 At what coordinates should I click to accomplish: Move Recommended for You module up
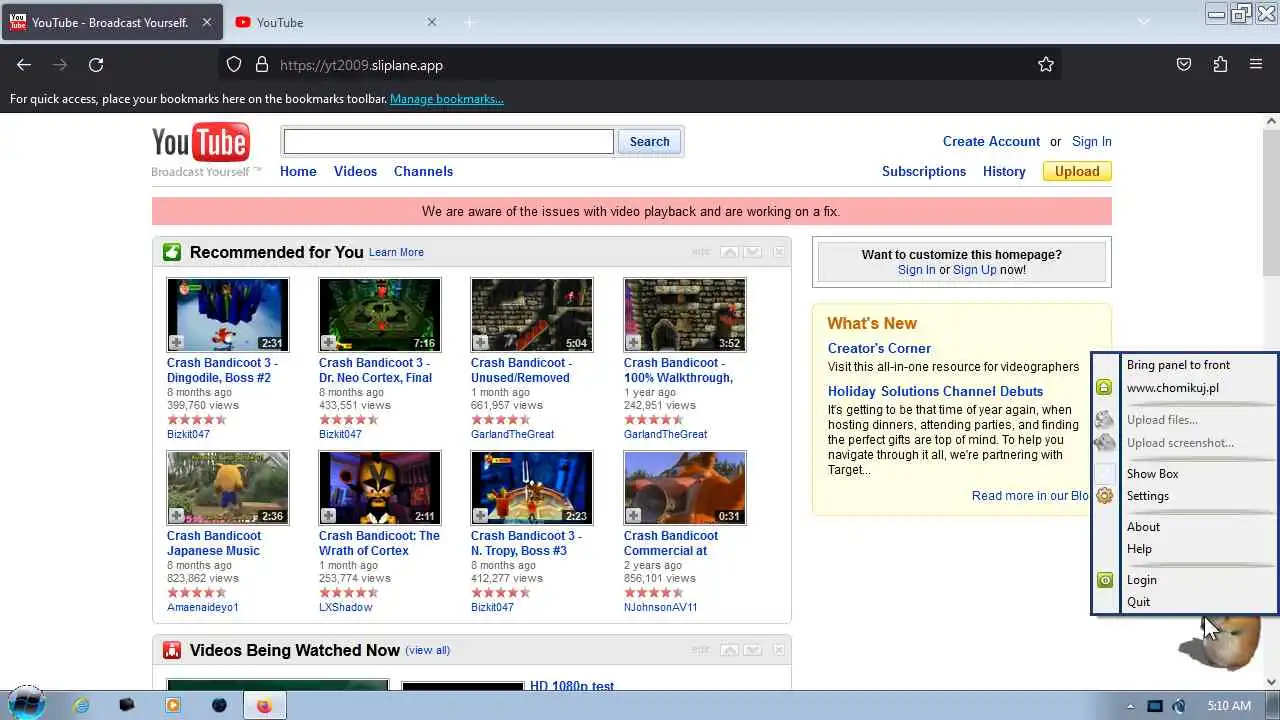click(x=729, y=252)
